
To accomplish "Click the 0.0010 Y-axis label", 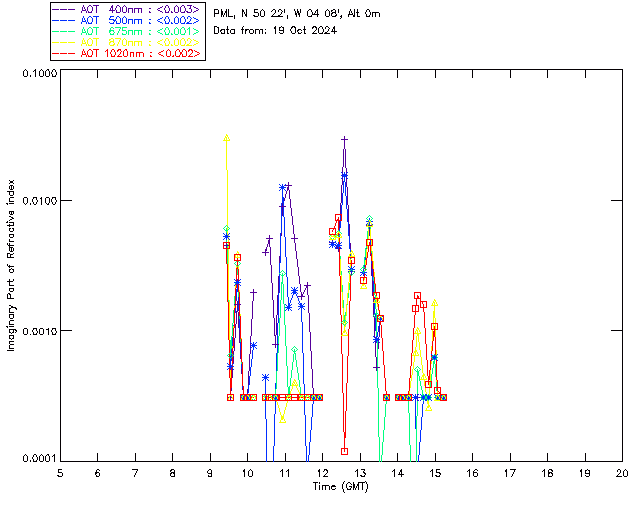I will tap(39, 331).
